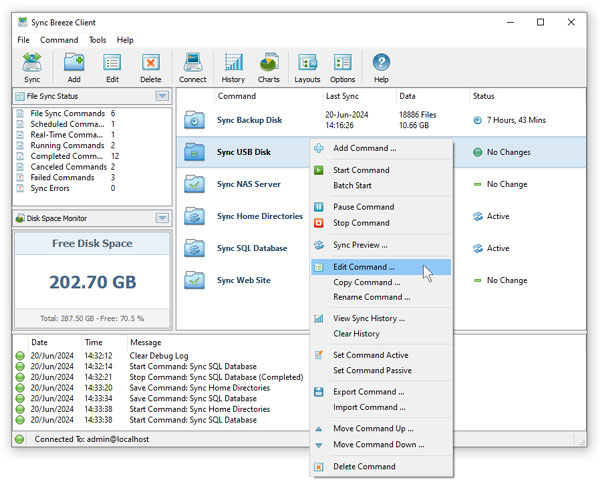This screenshot has height=482, width=600.
Task: Click the Message column header in log
Action: (218, 342)
